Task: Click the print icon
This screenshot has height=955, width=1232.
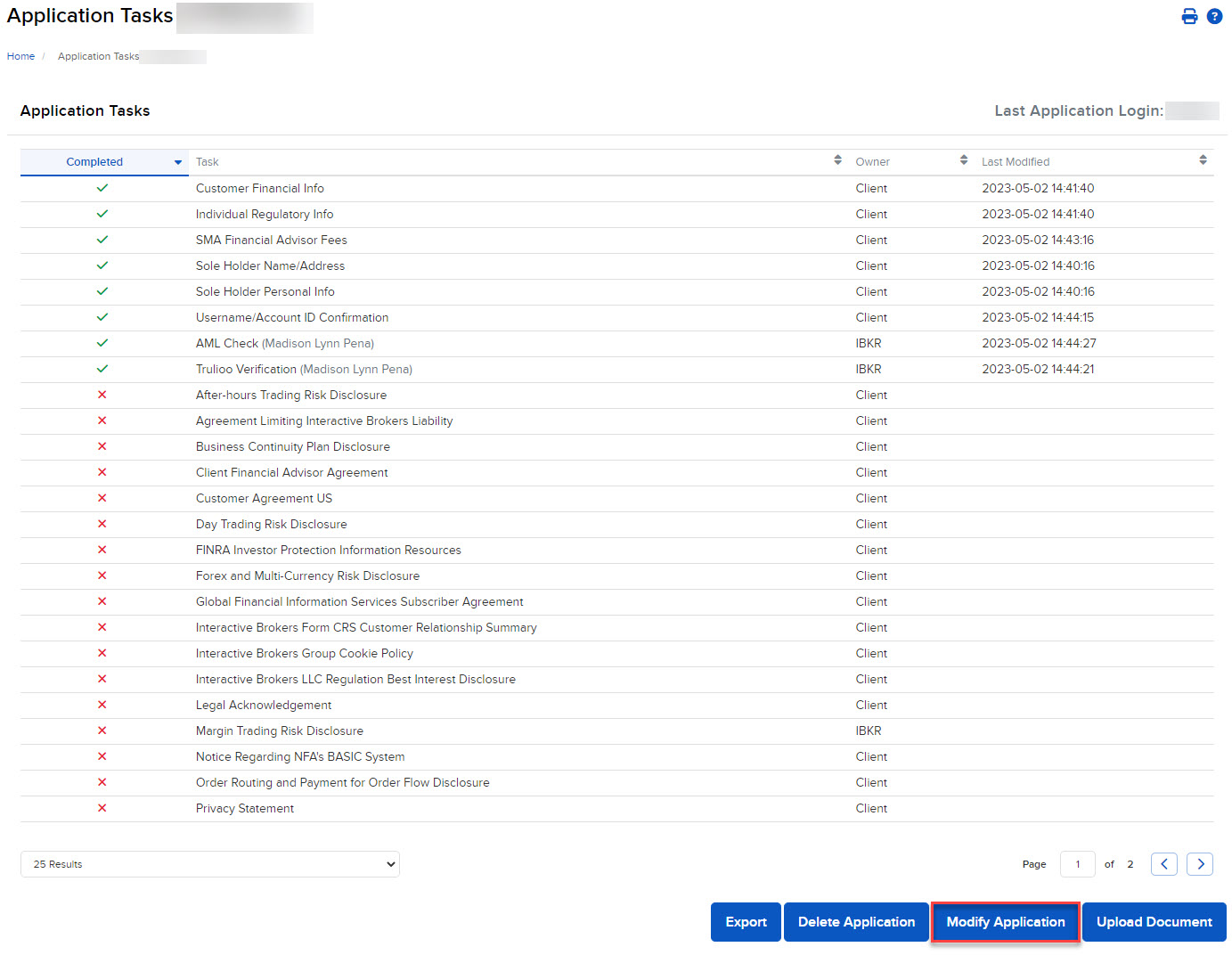Action: 1189,16
